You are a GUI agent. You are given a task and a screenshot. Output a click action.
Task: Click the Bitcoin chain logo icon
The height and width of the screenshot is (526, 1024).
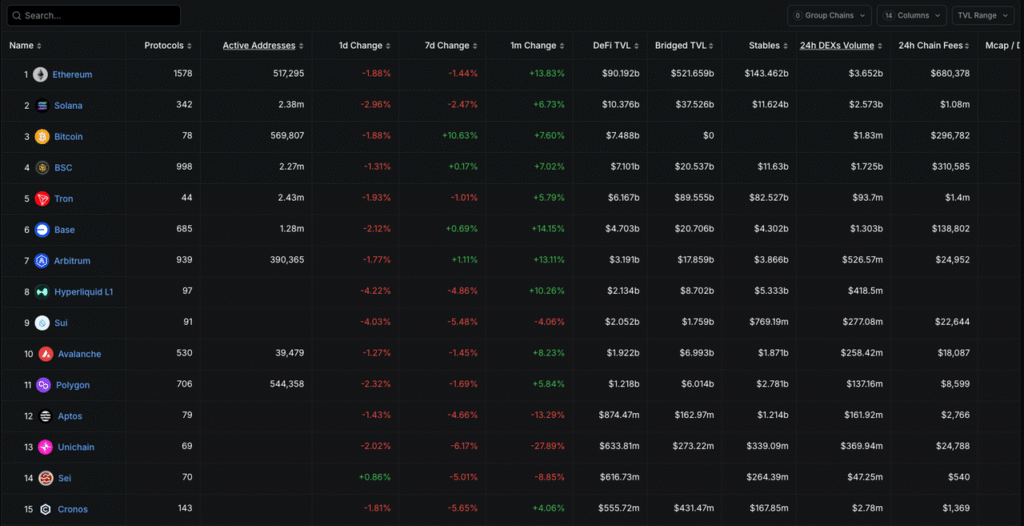(42, 137)
